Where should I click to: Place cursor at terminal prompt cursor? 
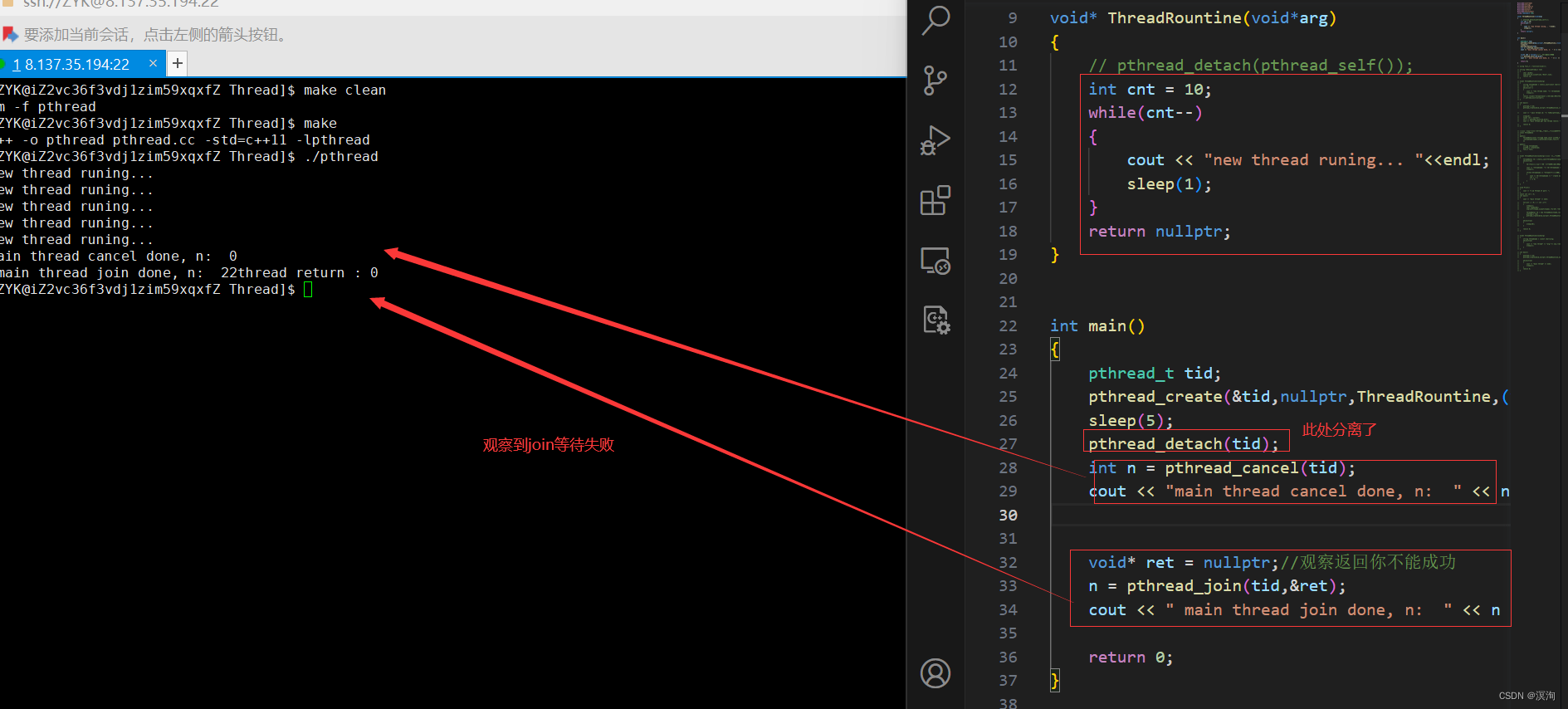(308, 289)
